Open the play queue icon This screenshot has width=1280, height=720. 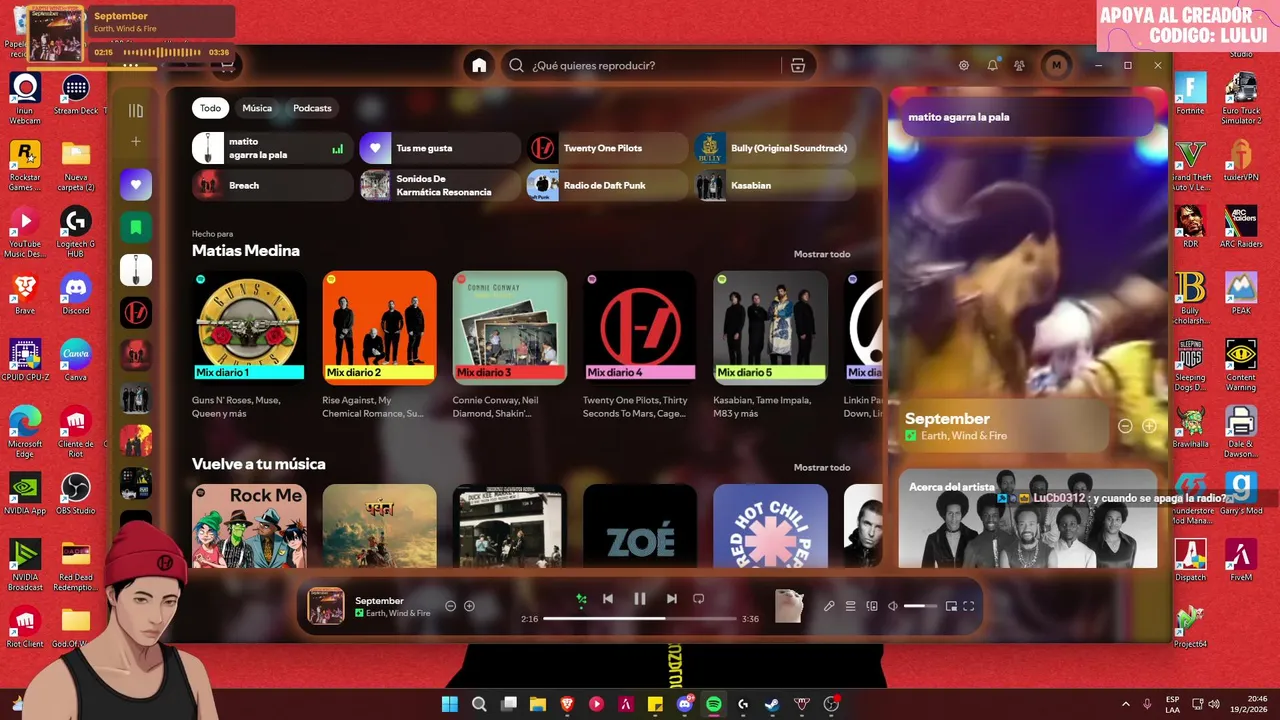(851, 606)
